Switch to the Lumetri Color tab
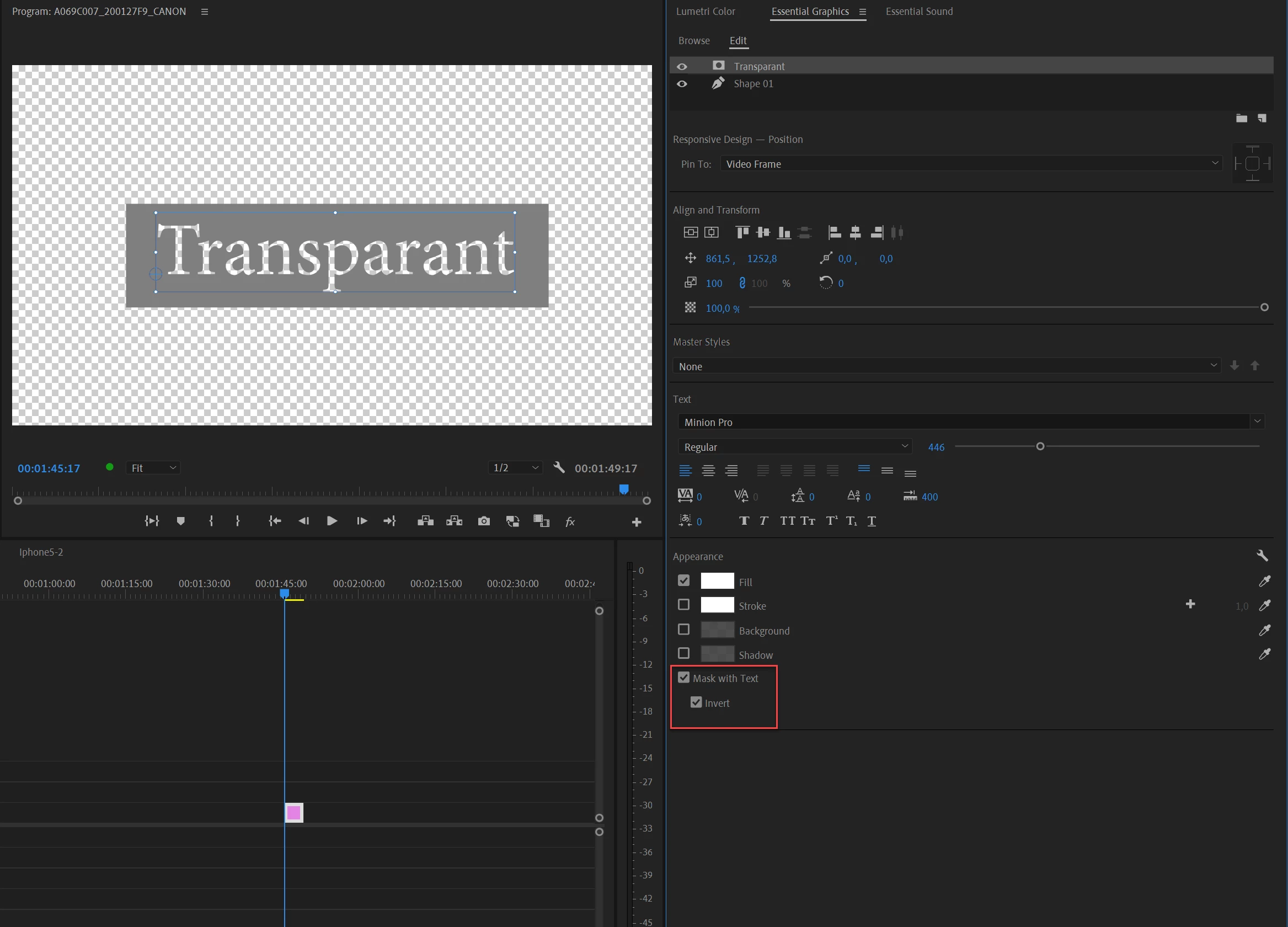Viewport: 1288px width, 927px height. click(706, 12)
